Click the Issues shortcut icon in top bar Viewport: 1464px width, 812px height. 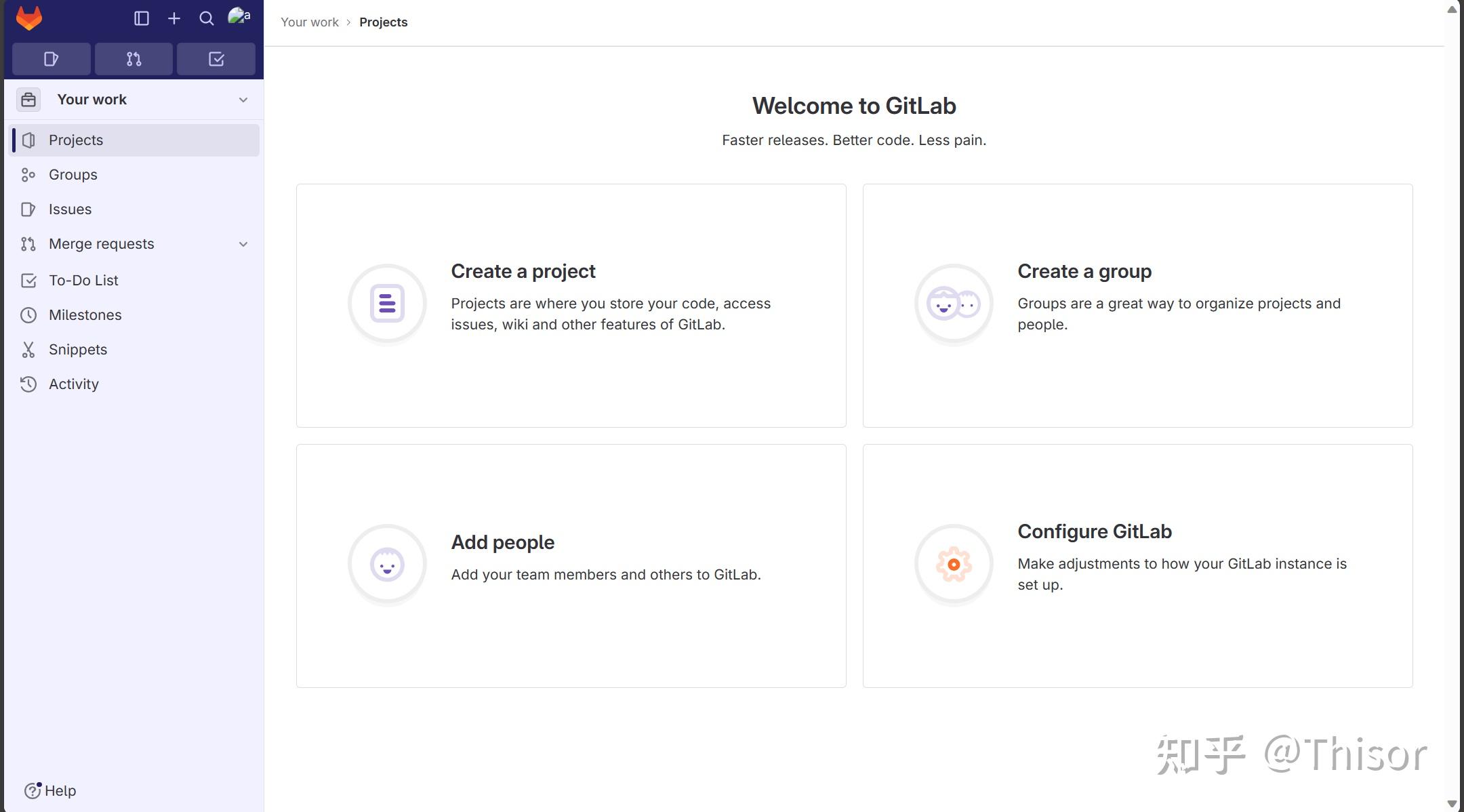pyautogui.click(x=51, y=59)
